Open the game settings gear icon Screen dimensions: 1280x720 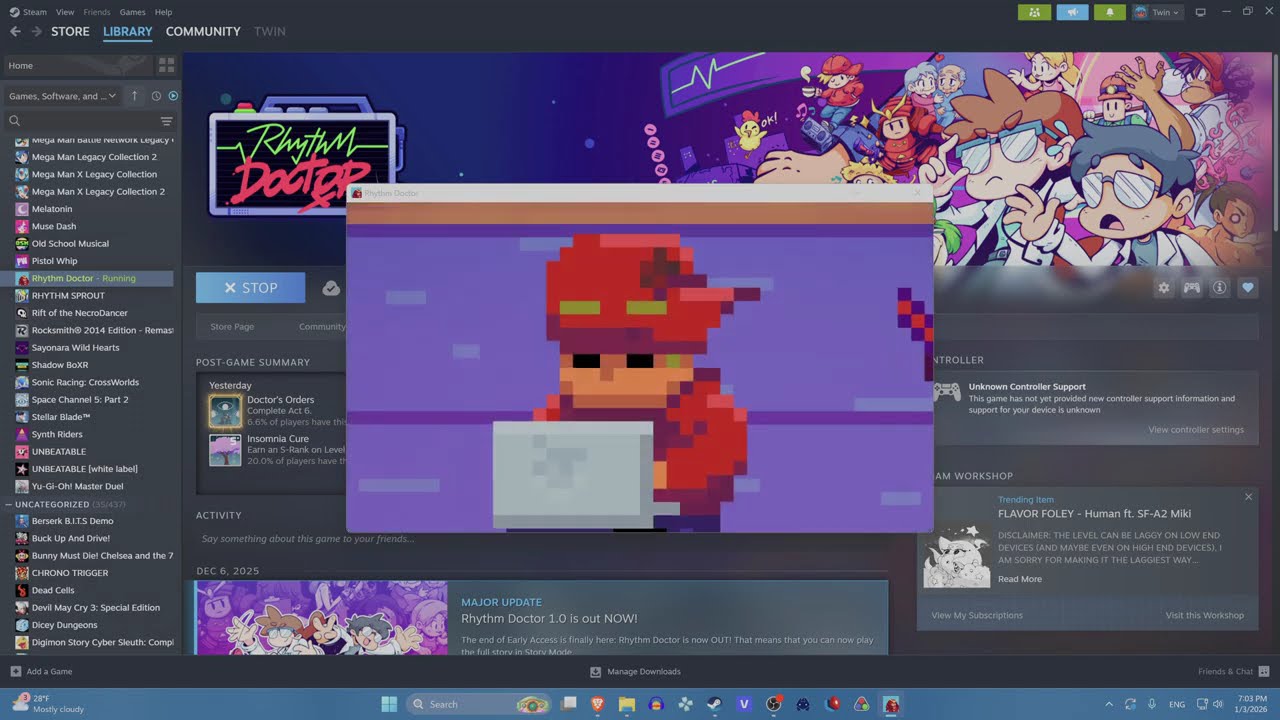pyautogui.click(x=1163, y=288)
